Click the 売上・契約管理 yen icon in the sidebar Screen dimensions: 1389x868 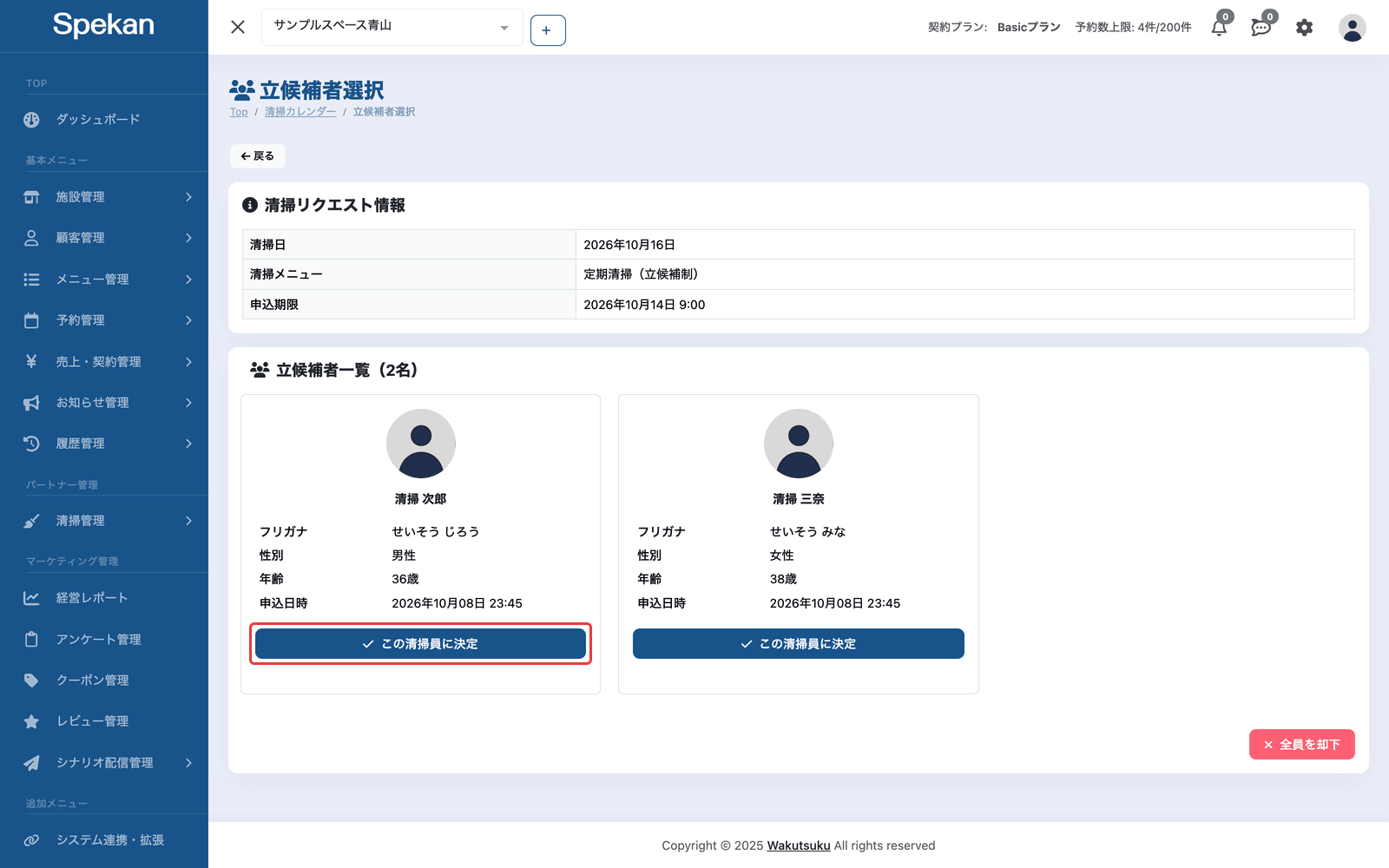tap(31, 361)
